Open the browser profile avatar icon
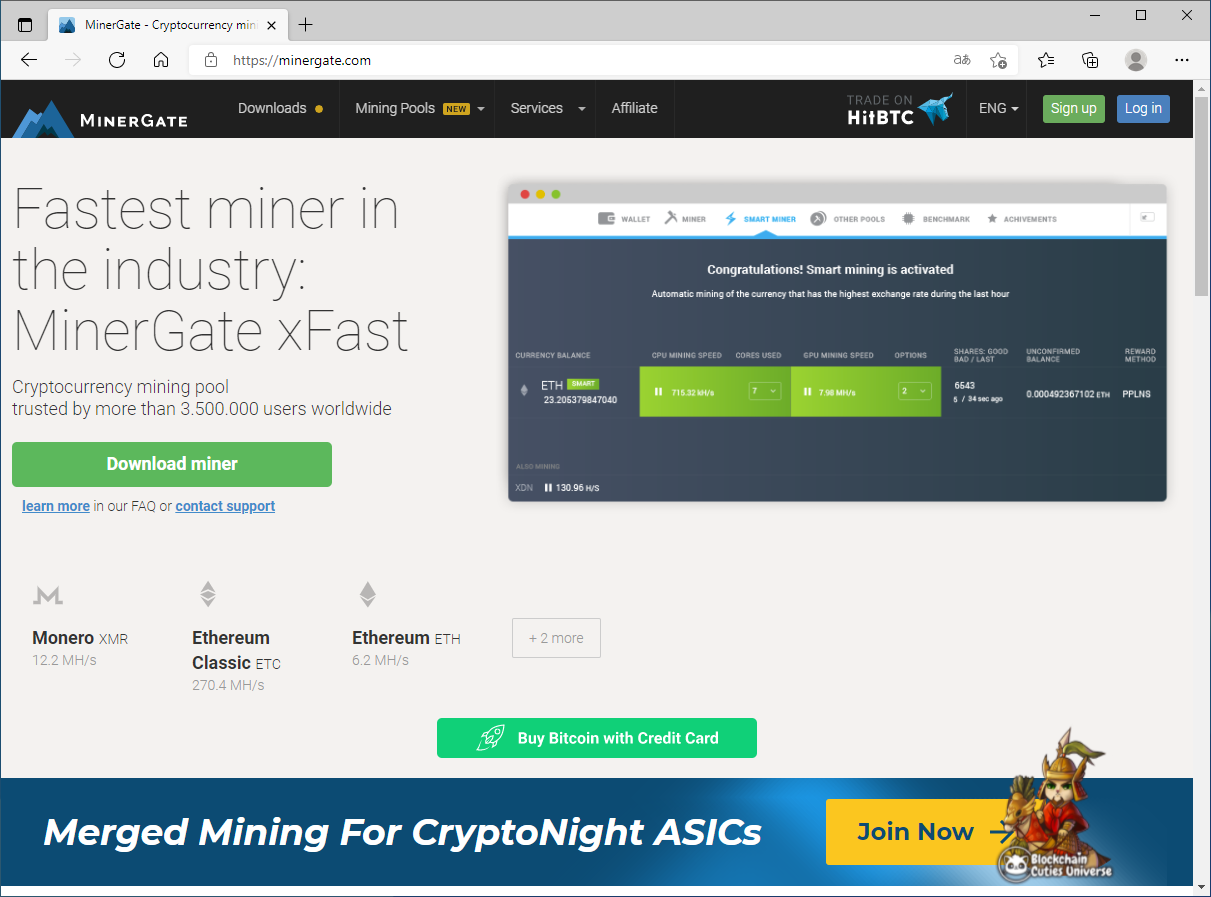Image resolution: width=1211 pixels, height=897 pixels. (x=1136, y=60)
